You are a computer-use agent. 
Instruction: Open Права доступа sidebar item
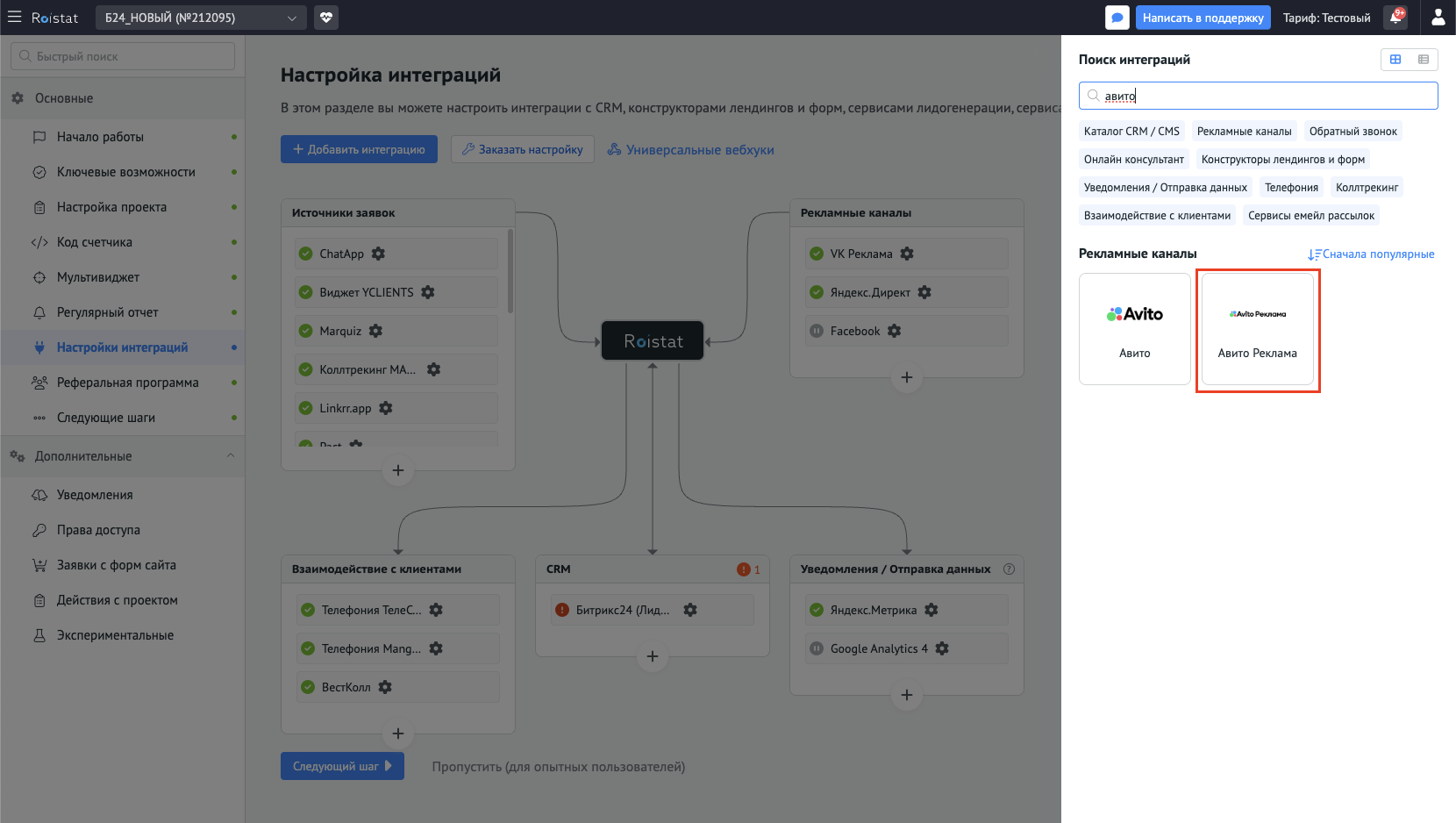point(123,530)
